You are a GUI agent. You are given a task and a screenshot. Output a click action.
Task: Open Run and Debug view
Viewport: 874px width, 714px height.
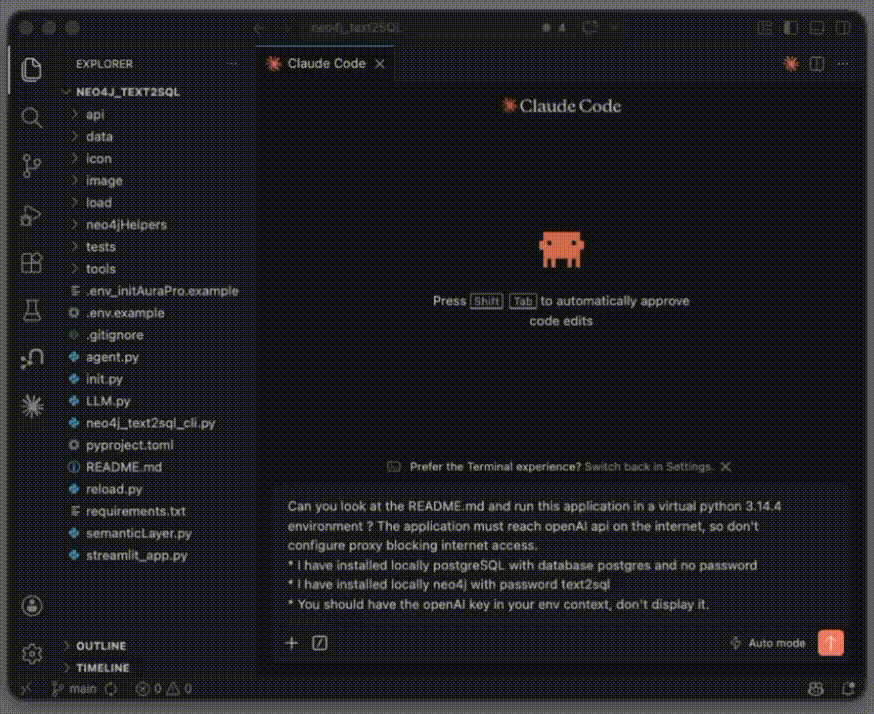(x=31, y=215)
